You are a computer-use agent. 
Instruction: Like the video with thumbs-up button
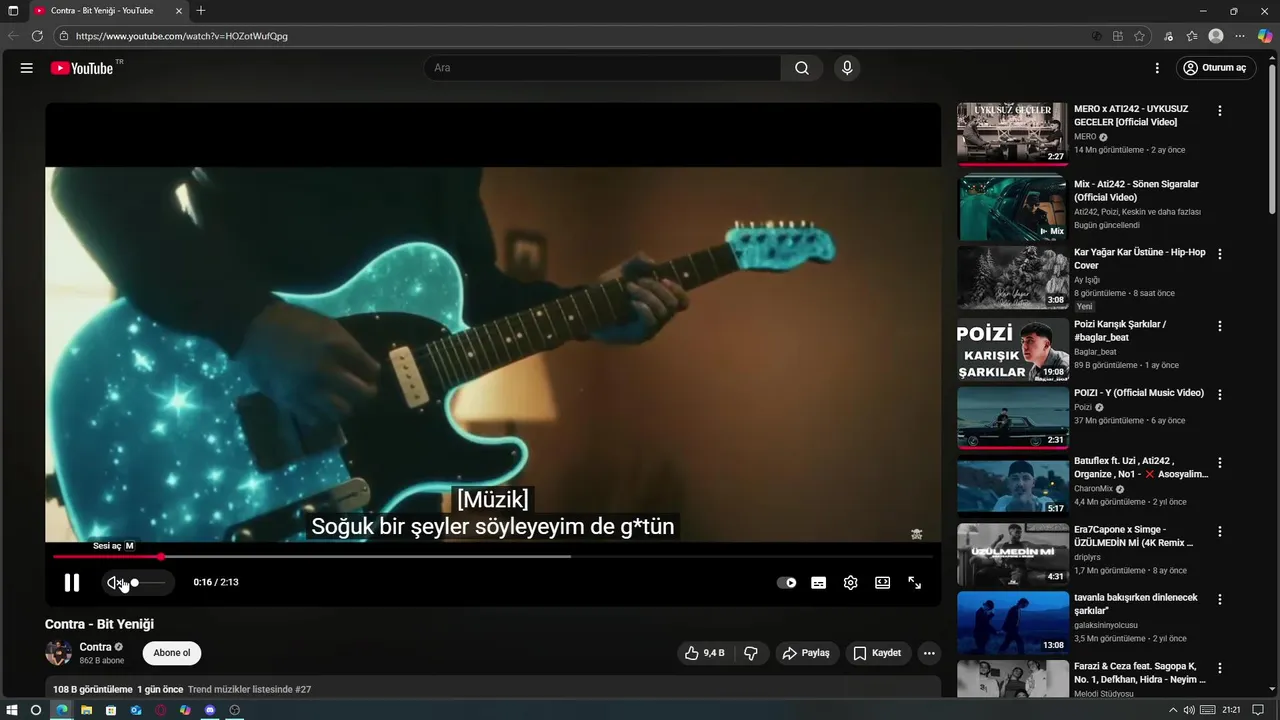pyautogui.click(x=705, y=653)
